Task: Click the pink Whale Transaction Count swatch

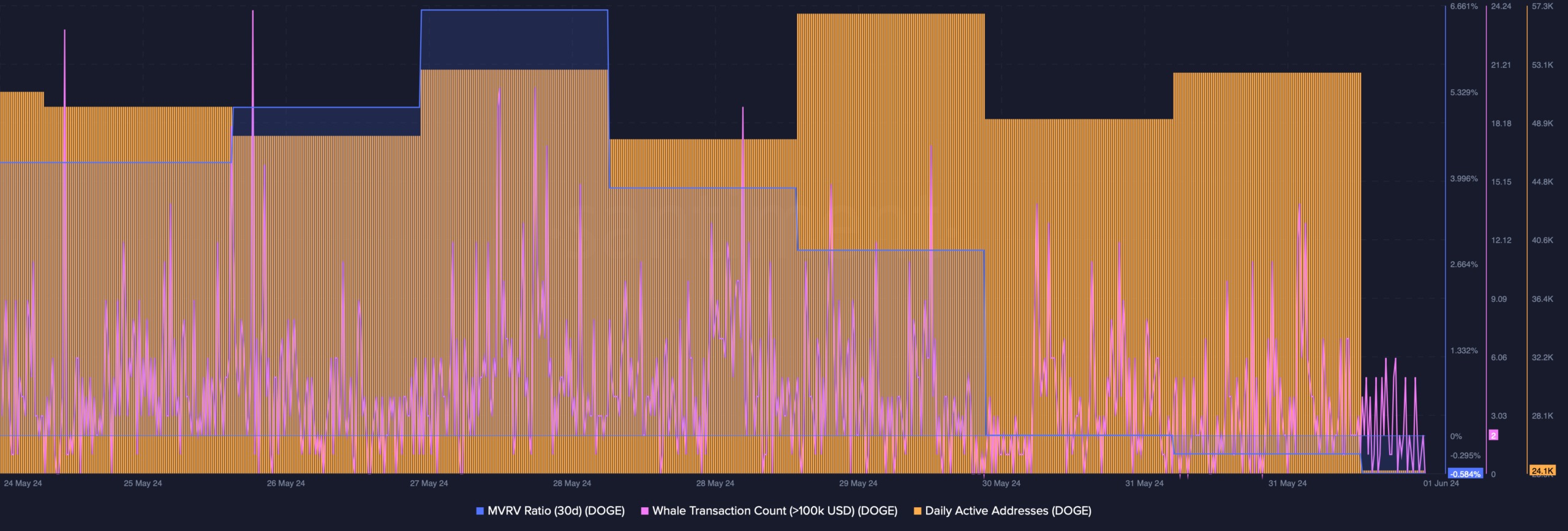Action: click(x=644, y=511)
